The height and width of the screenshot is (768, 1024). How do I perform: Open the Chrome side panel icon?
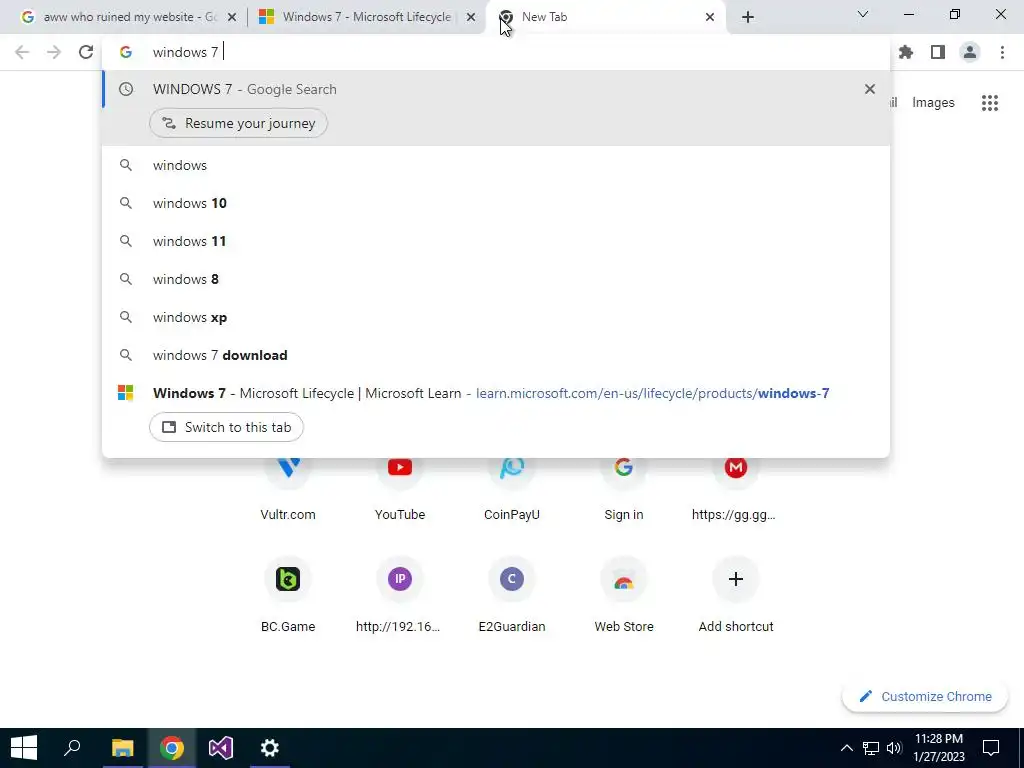pyautogui.click(x=938, y=52)
